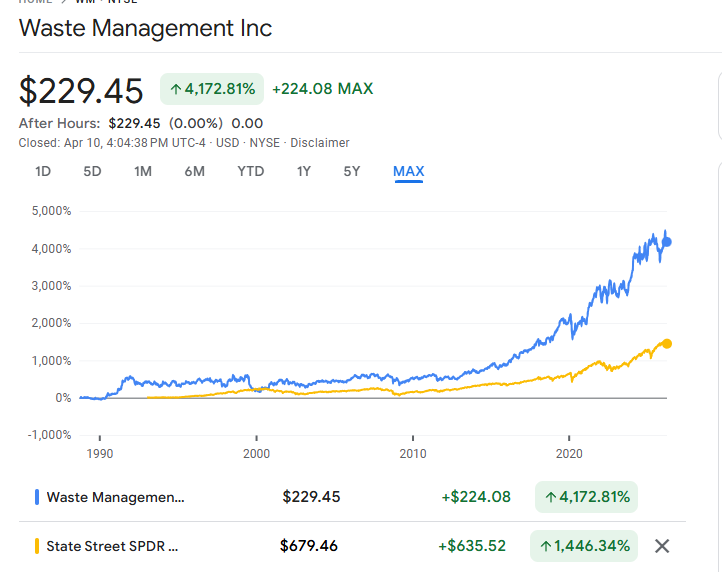
Task: Click the 1,446.34% badge in legend row
Action: (x=584, y=546)
